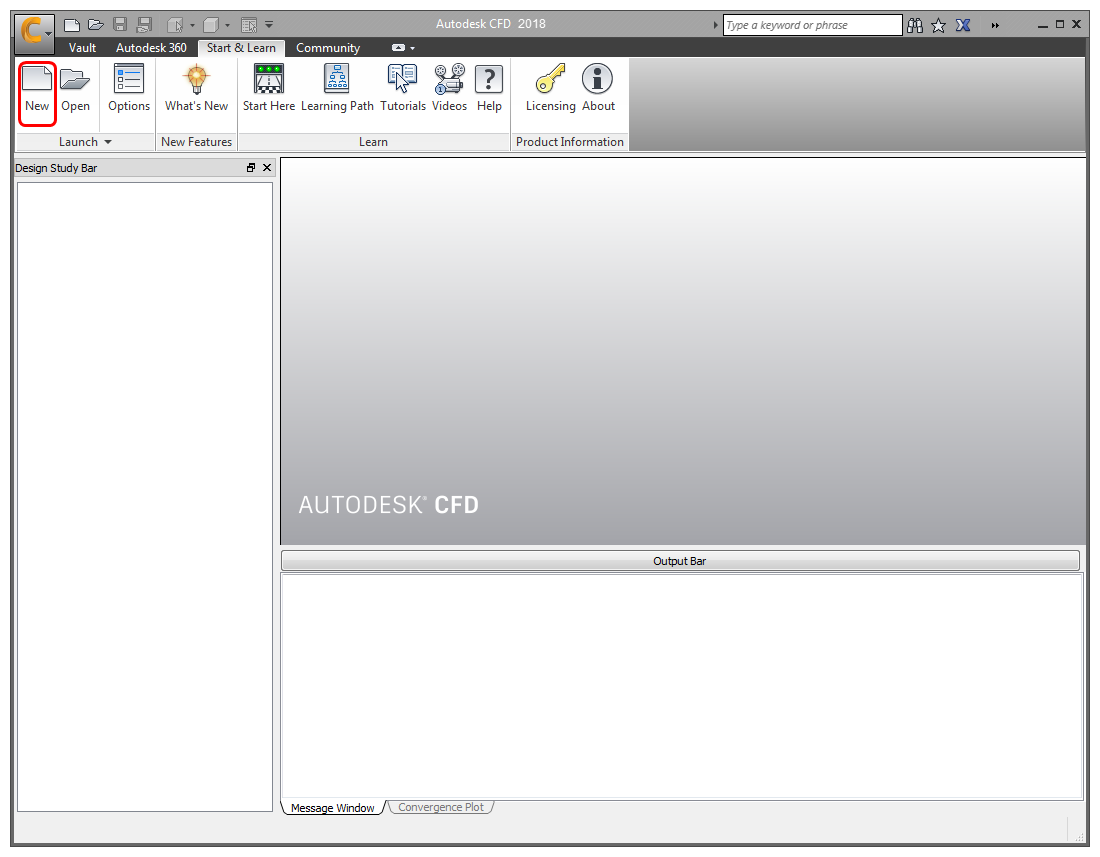Click the Output Bar header button

(x=680, y=561)
